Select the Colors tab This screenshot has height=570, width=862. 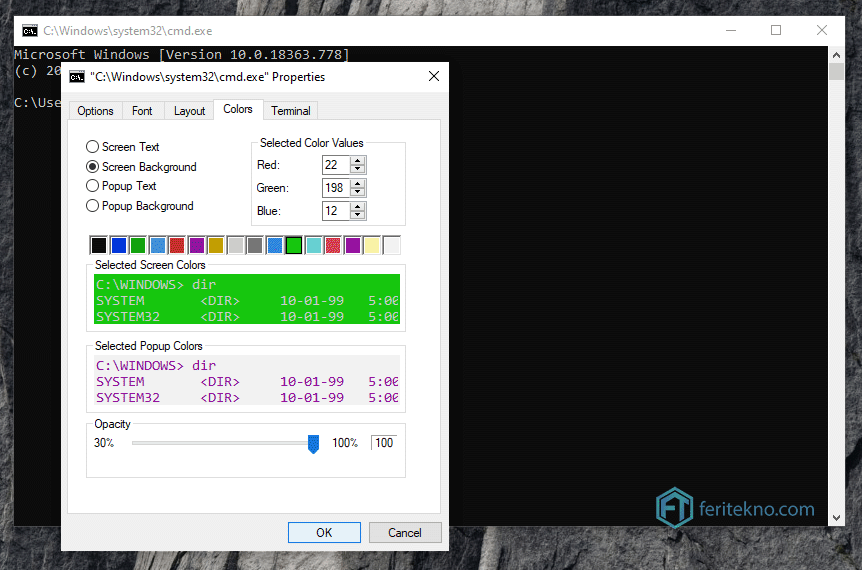tap(238, 109)
